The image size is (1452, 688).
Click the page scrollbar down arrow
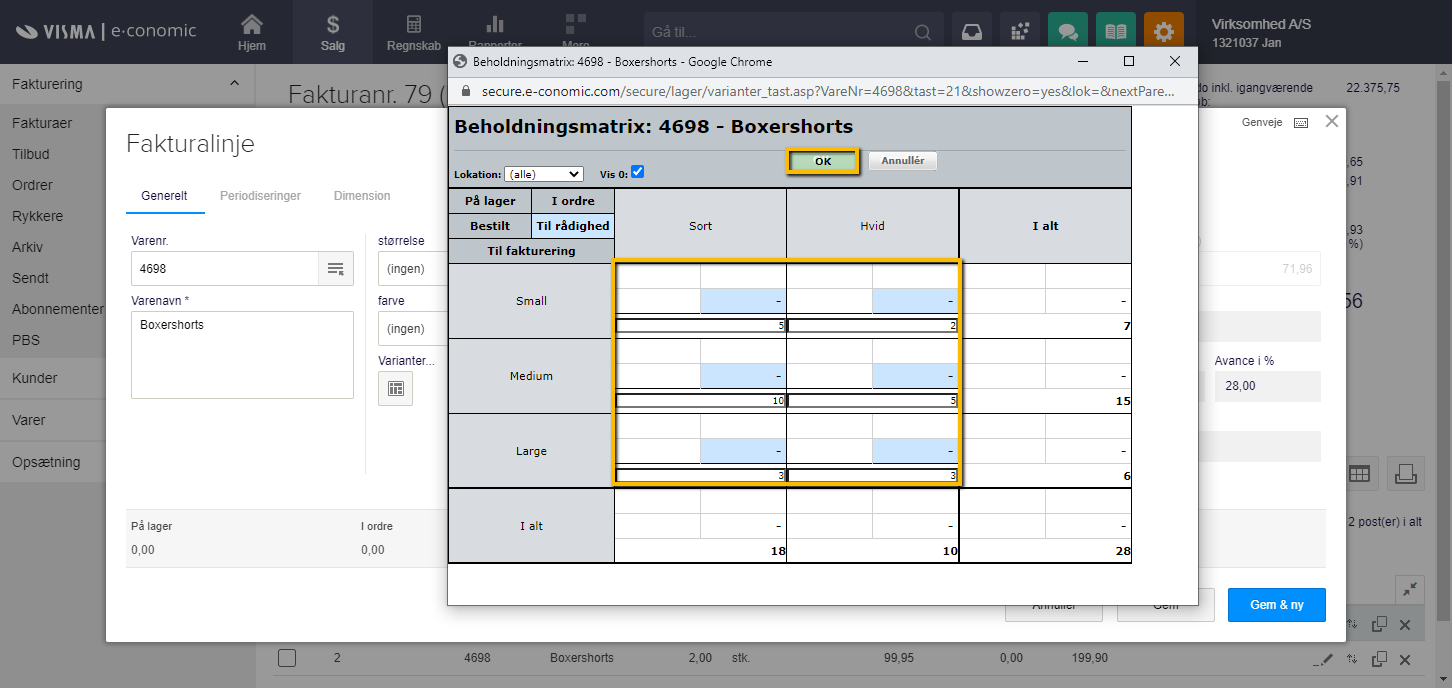[1444, 680]
